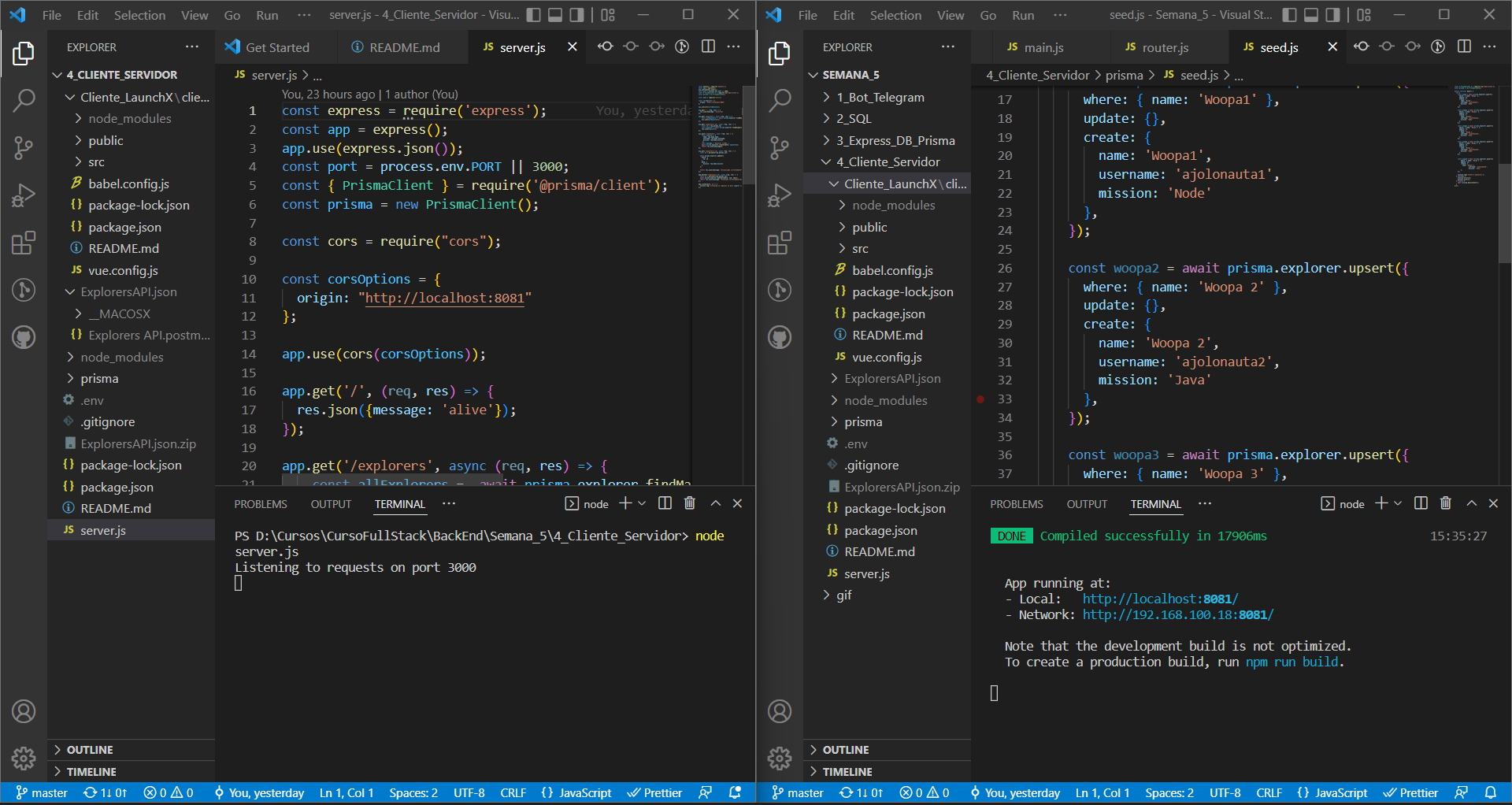Toggle the breakpoint on line 33 of seed.js

(980, 399)
